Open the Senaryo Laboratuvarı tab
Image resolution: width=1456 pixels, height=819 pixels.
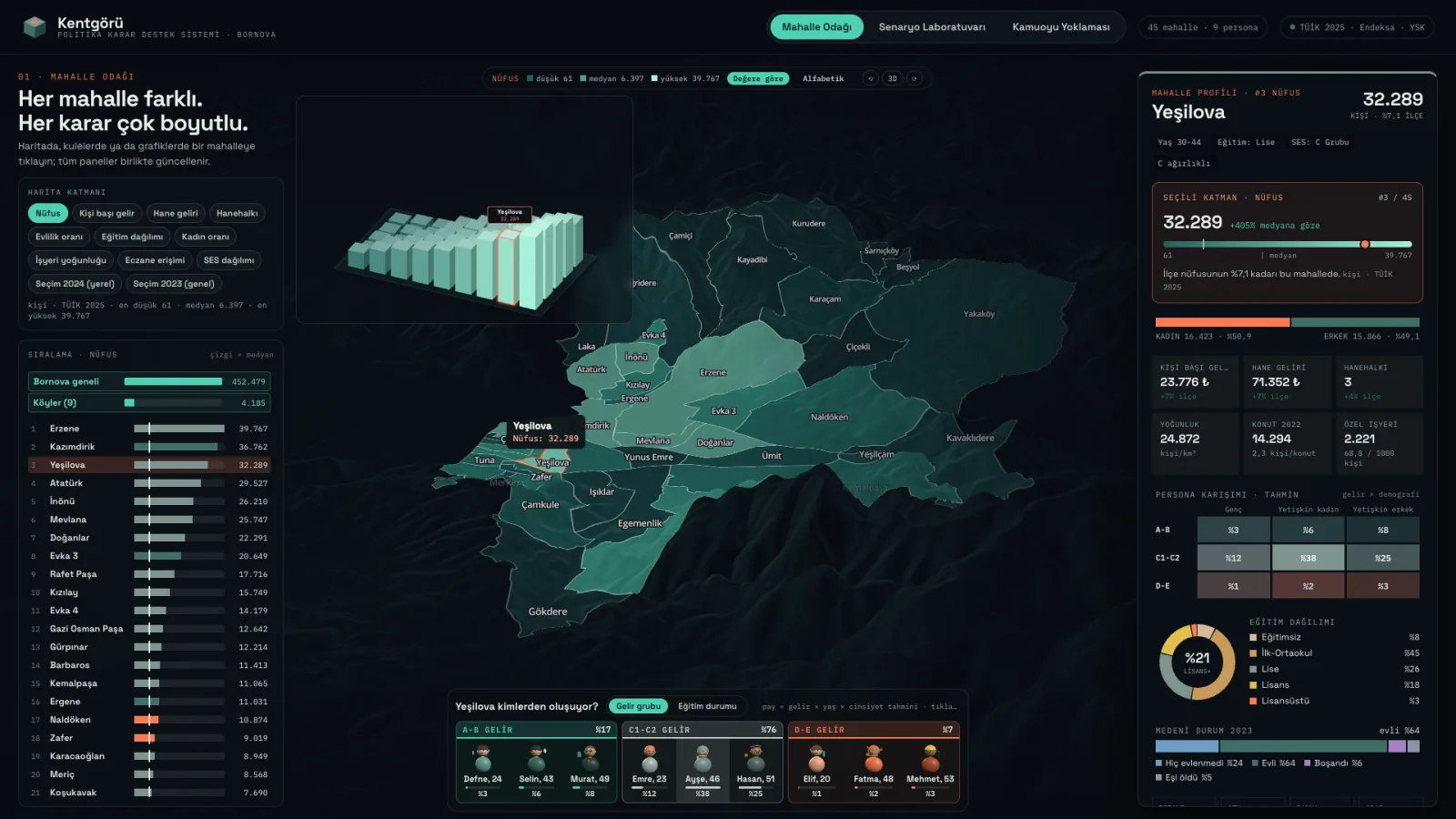pos(932,27)
